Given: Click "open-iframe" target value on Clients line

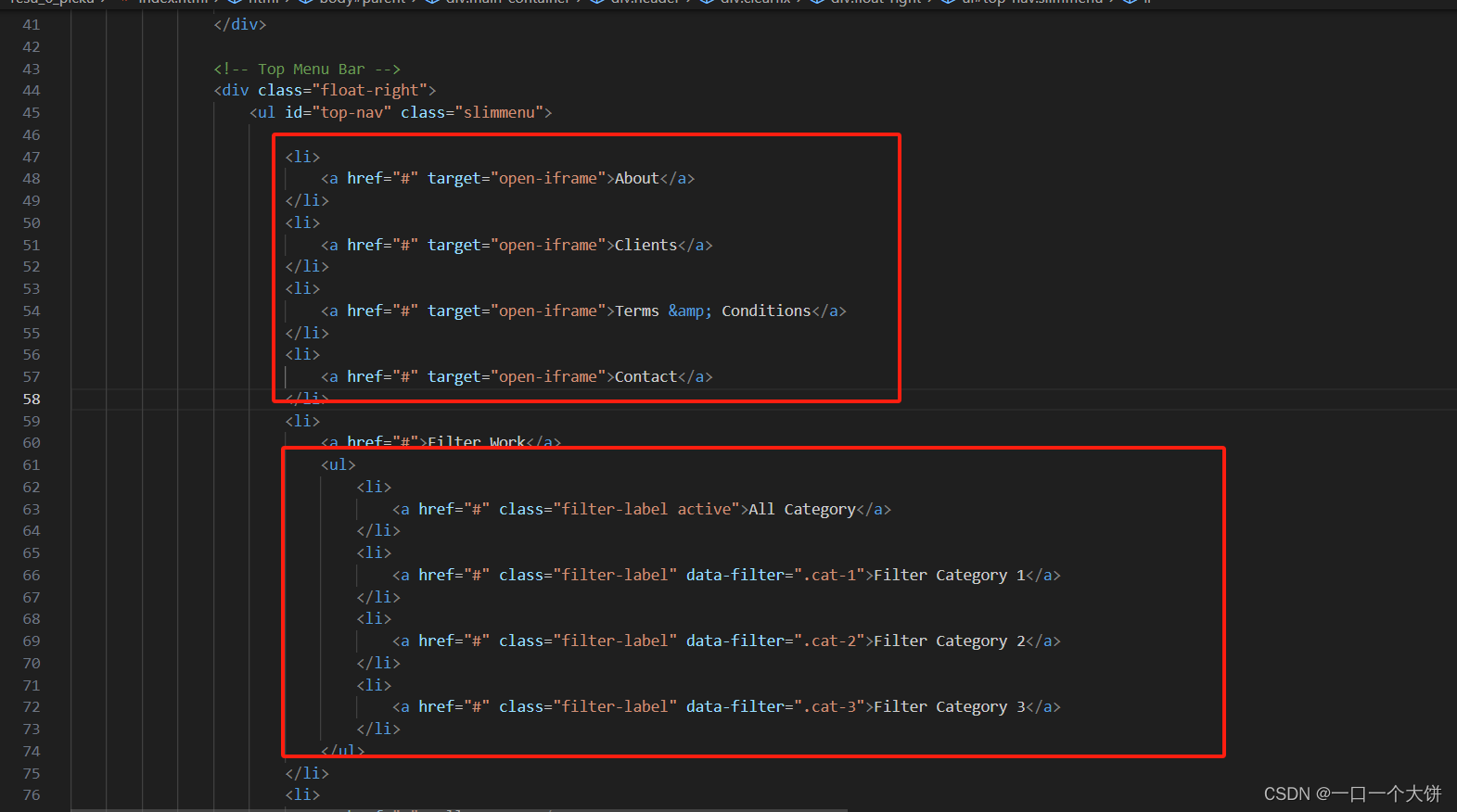Looking at the screenshot, I should pyautogui.click(x=548, y=245).
